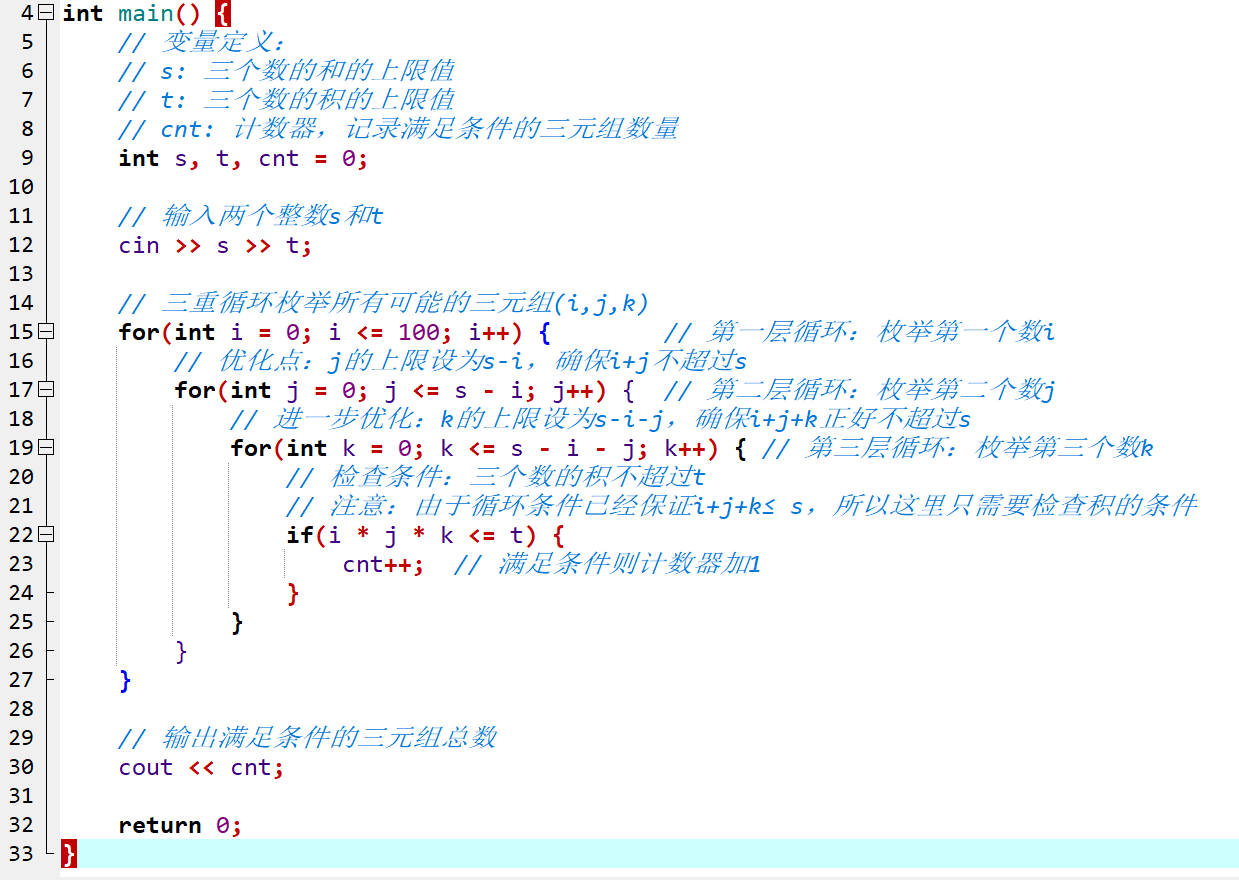Click the red closing brace on line 24
The height and width of the screenshot is (880, 1239).
point(293,594)
